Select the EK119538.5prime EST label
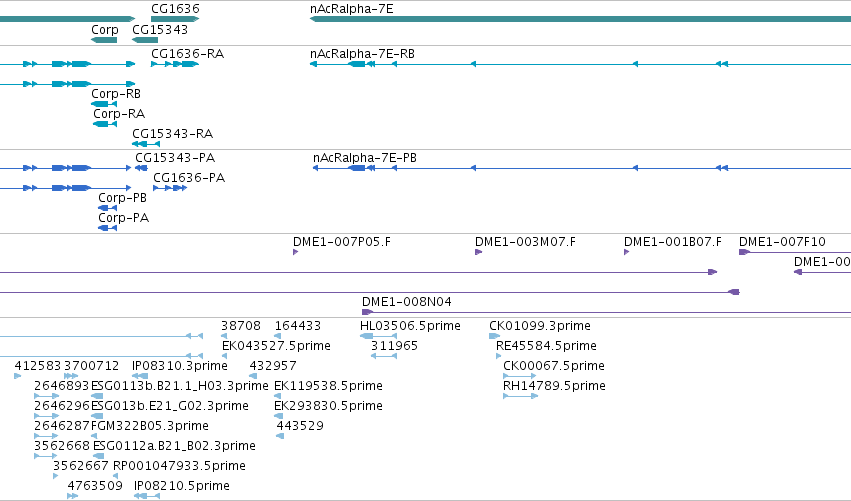The width and height of the screenshot is (851, 501). [328, 386]
